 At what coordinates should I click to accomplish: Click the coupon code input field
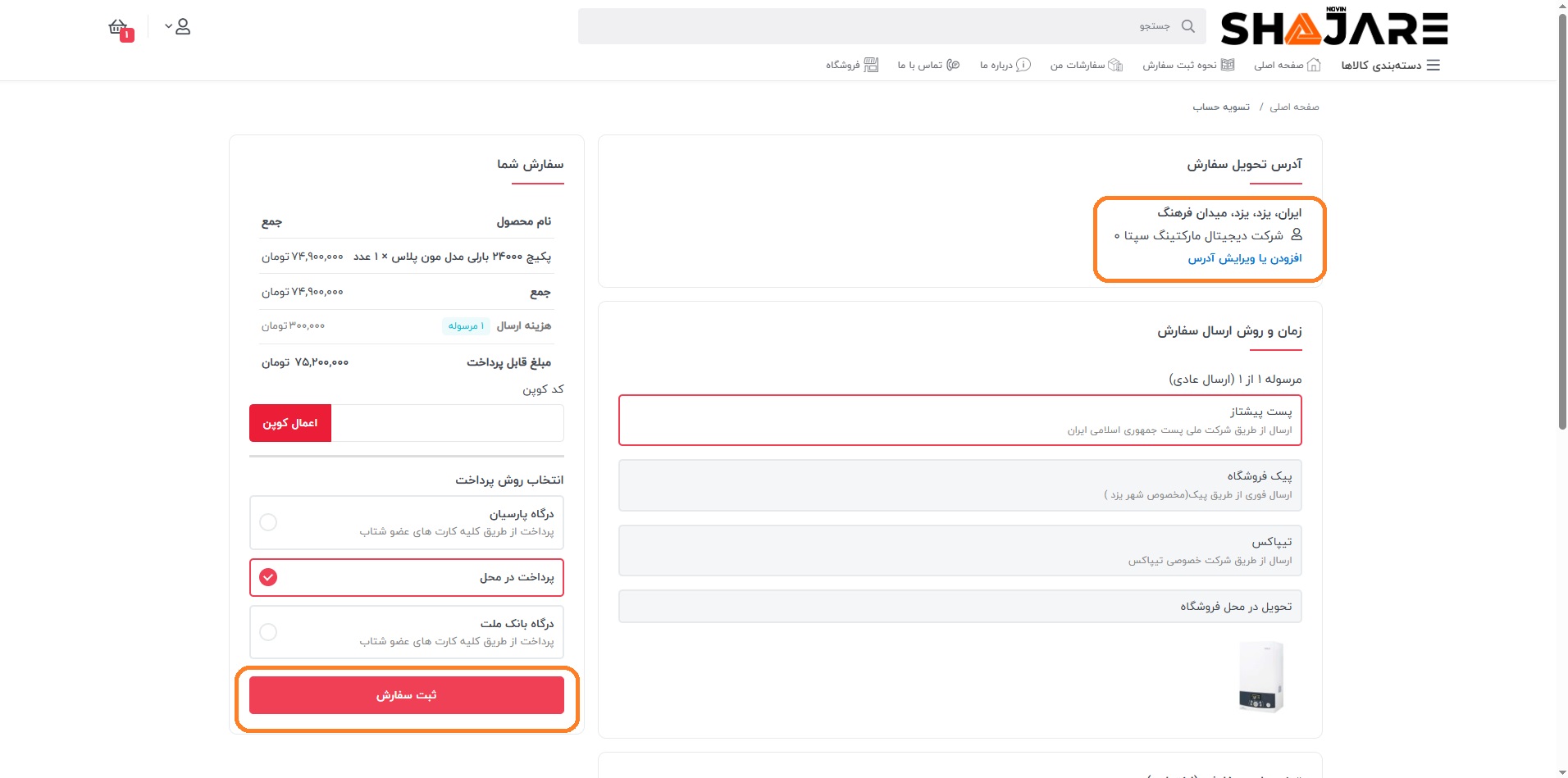(447, 423)
